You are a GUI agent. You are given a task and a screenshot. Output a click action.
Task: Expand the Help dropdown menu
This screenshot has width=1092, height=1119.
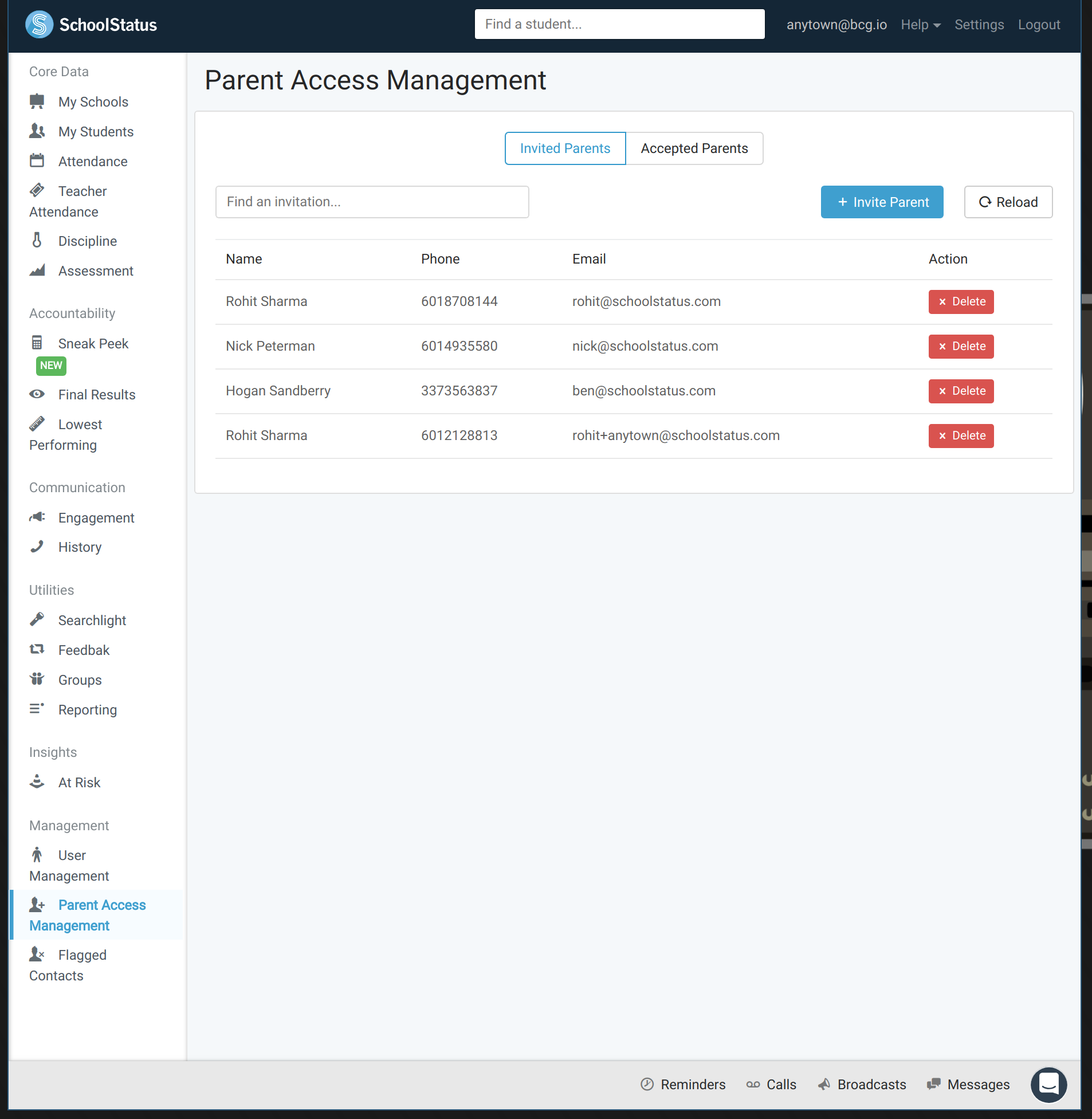pyautogui.click(x=920, y=25)
